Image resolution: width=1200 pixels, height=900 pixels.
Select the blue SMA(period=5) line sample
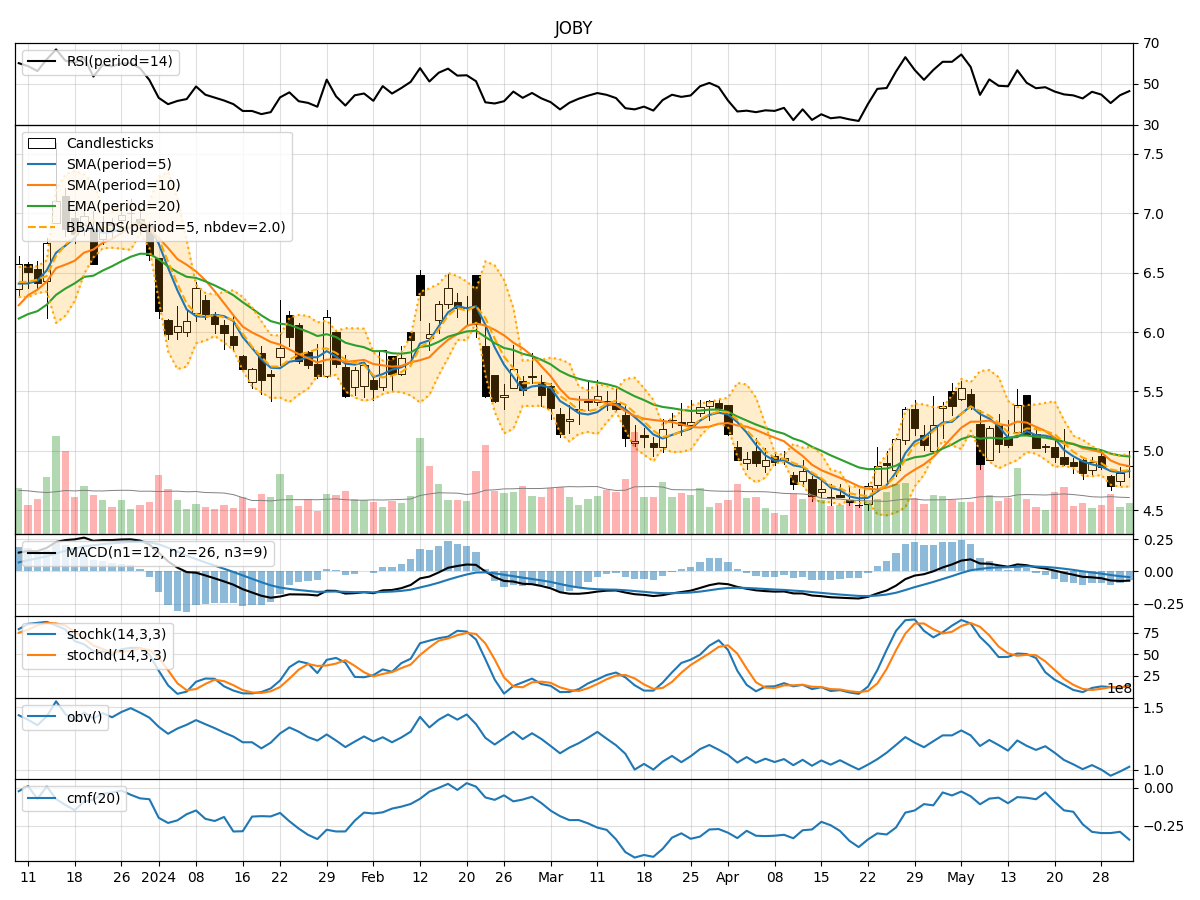tap(42, 162)
